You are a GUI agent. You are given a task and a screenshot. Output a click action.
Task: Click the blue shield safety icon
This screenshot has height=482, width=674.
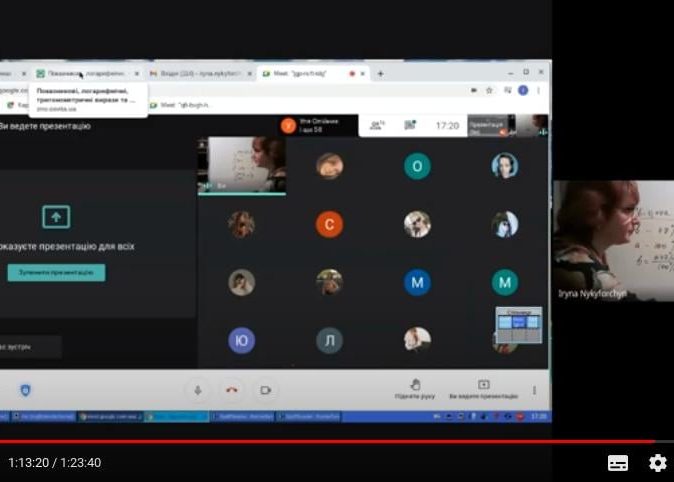click(x=25, y=390)
